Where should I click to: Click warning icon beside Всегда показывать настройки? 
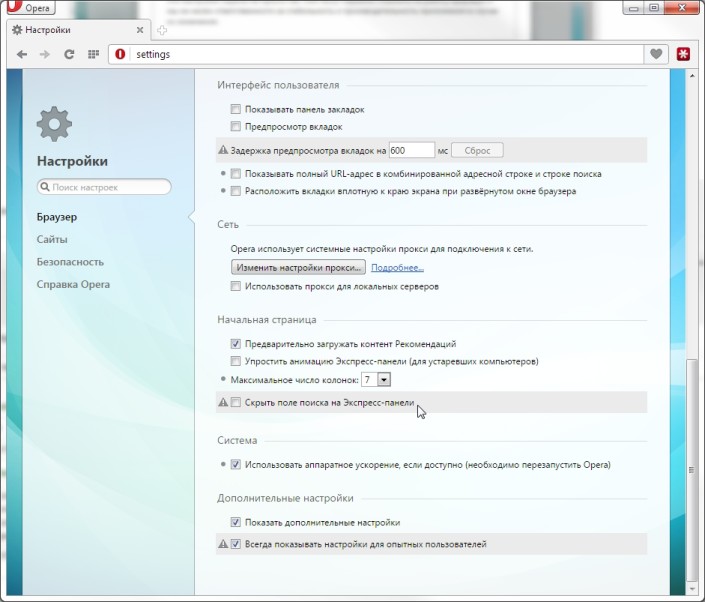223,544
